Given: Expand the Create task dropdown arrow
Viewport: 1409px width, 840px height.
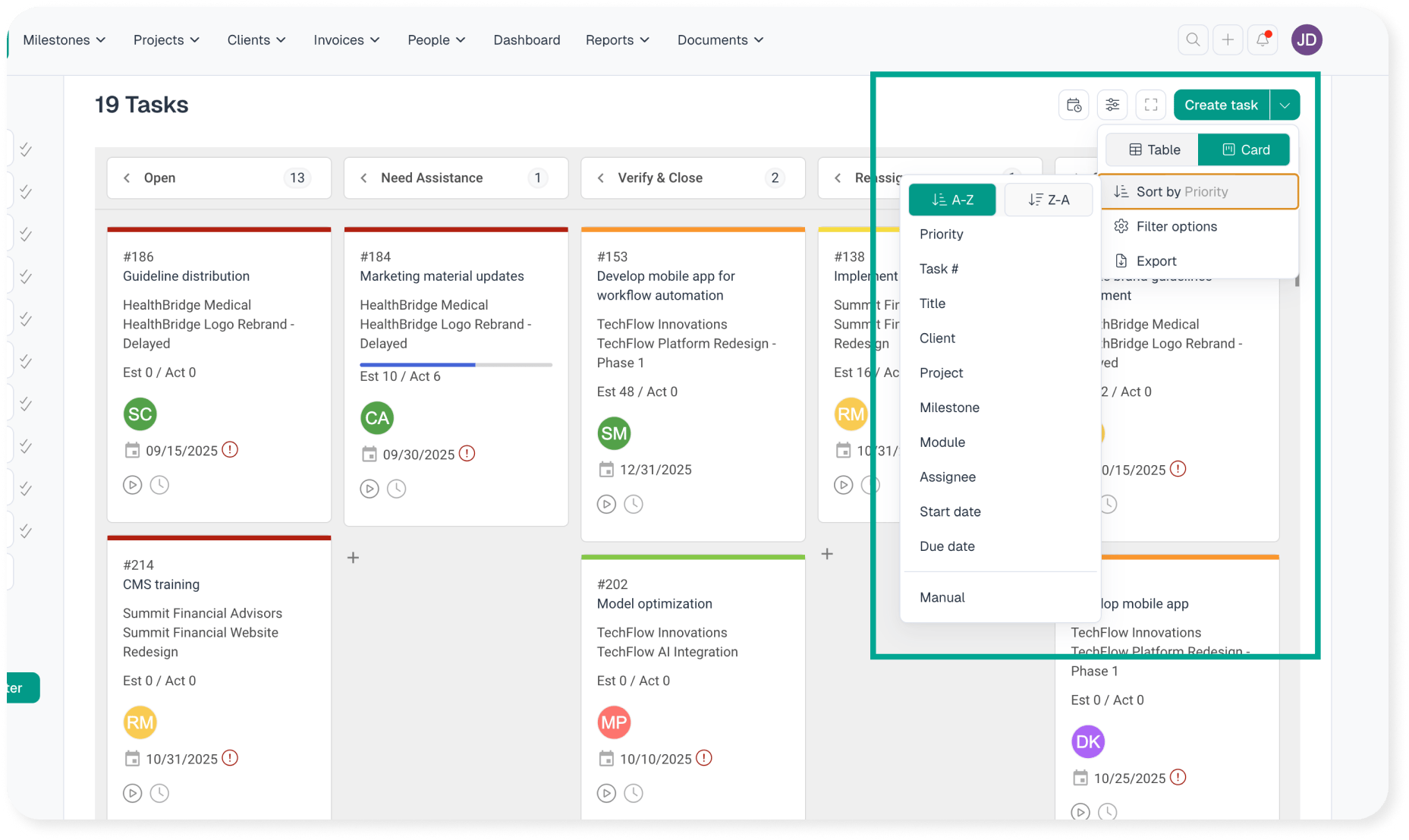Looking at the screenshot, I should (x=1285, y=105).
